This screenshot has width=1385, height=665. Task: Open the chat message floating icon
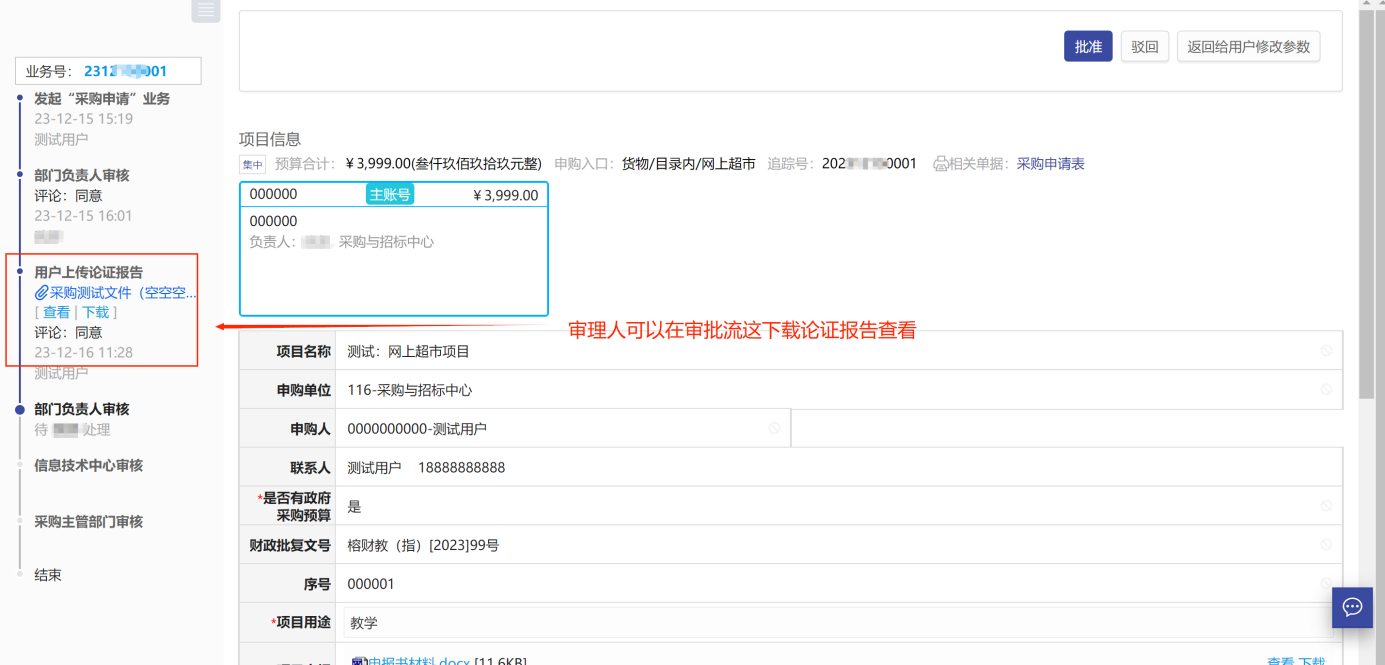click(1352, 607)
